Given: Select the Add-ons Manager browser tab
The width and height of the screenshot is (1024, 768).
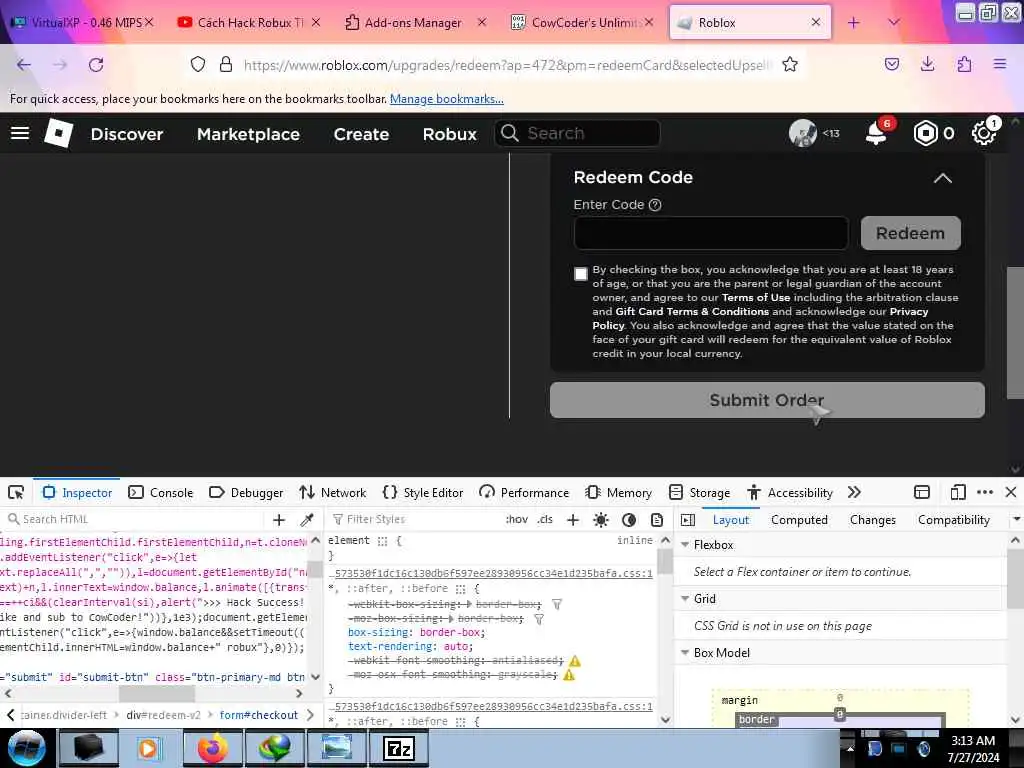Looking at the screenshot, I should (x=413, y=23).
